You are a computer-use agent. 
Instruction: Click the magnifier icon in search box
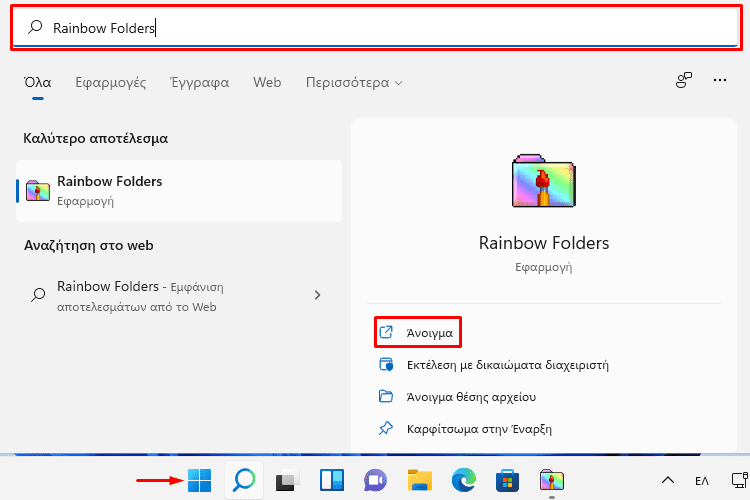35,27
